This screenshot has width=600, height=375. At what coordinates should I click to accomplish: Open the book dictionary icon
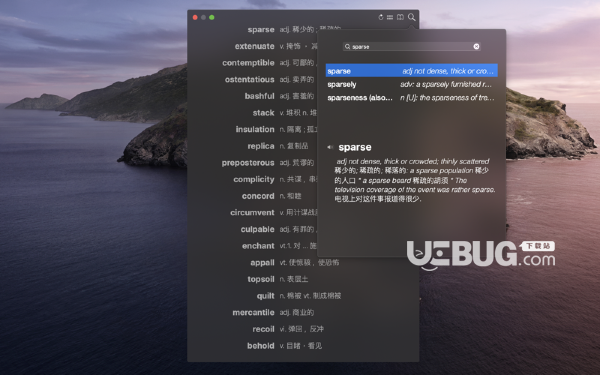coord(400,17)
